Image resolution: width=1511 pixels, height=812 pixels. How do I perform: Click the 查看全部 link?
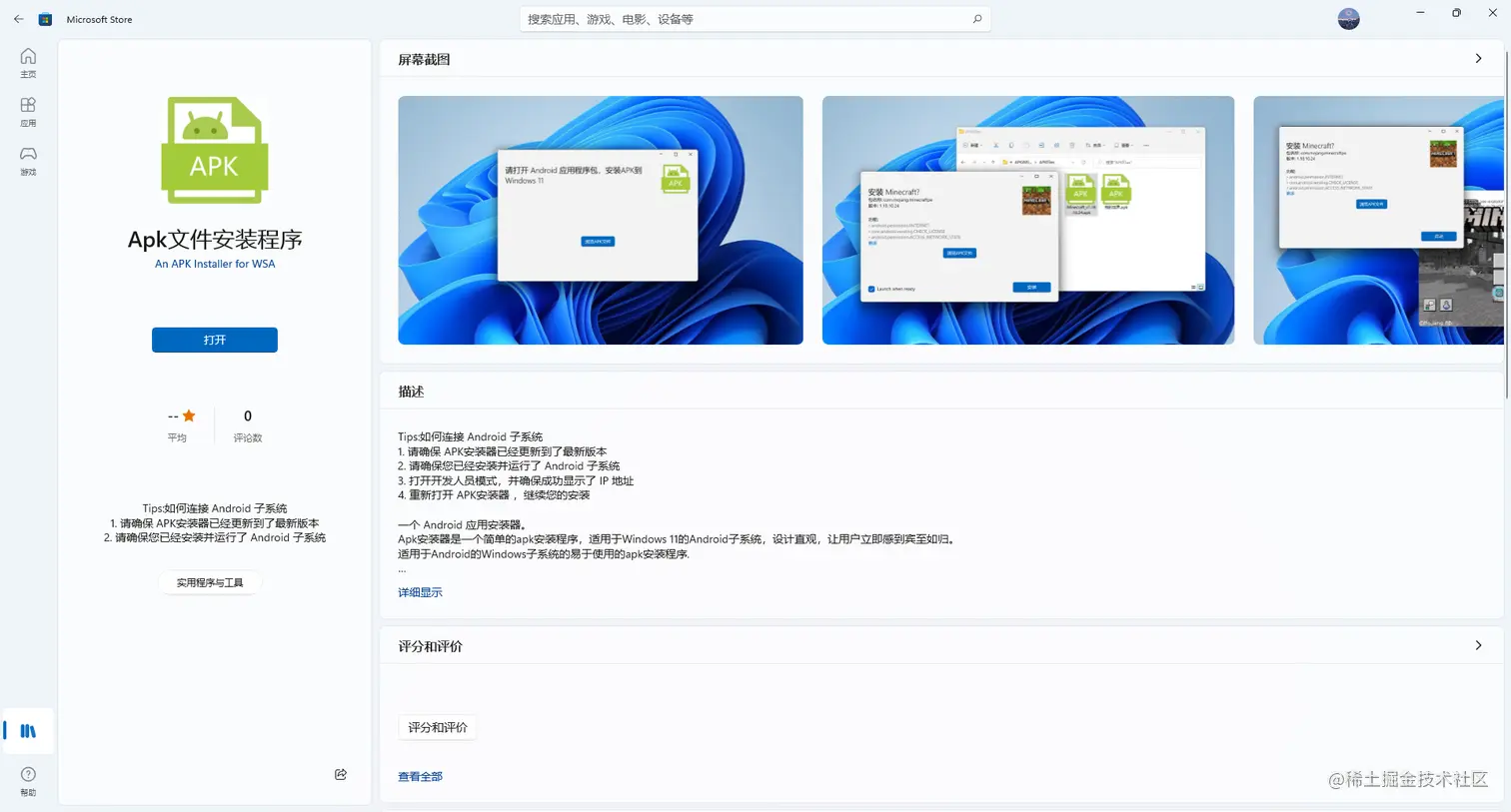pos(420,776)
